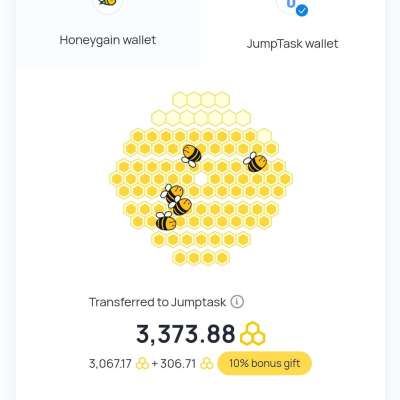
Task: Click the blue verified checkmark badge
Action: tap(302, 11)
